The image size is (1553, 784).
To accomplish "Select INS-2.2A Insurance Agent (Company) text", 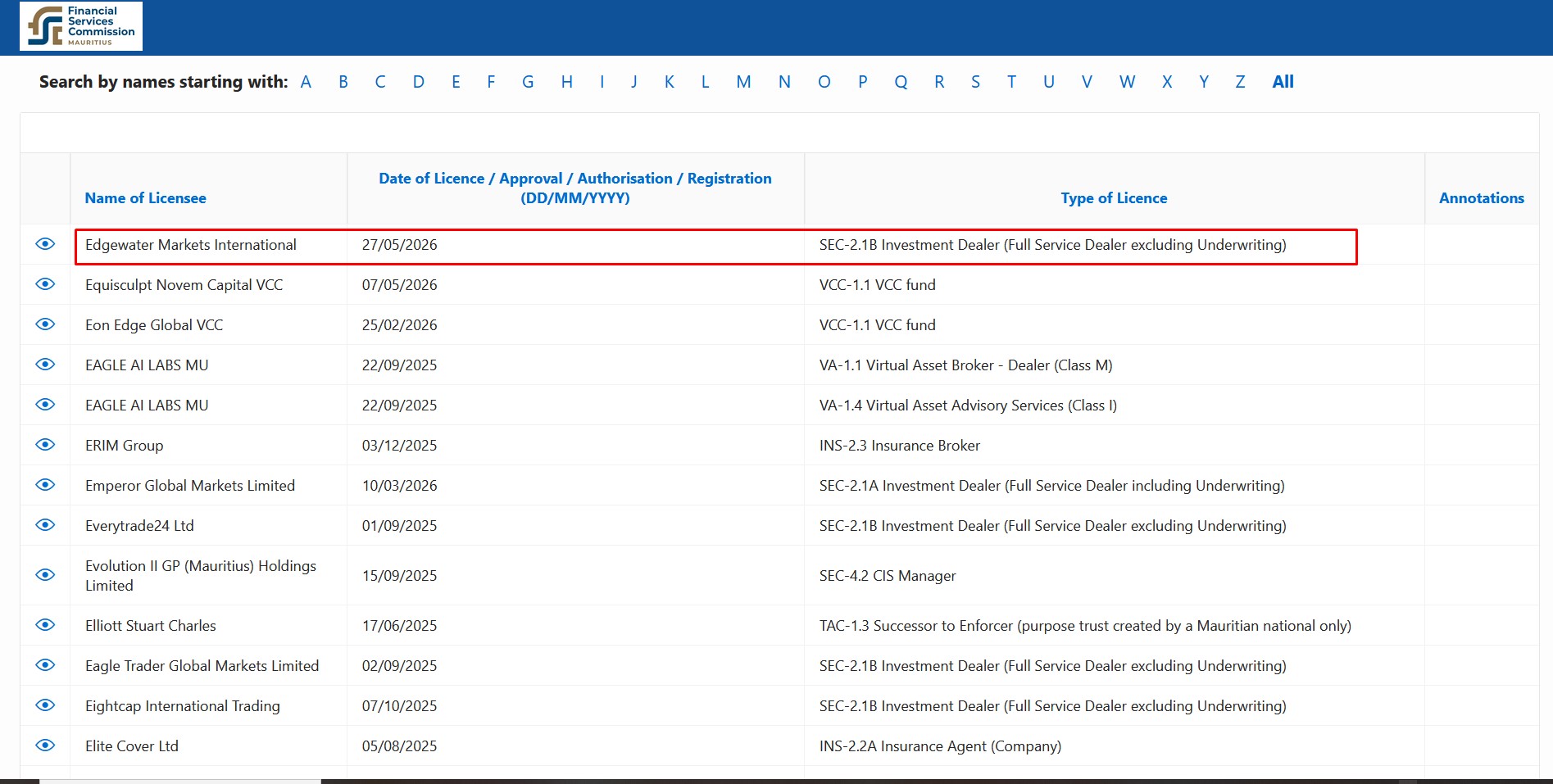I will [941, 746].
